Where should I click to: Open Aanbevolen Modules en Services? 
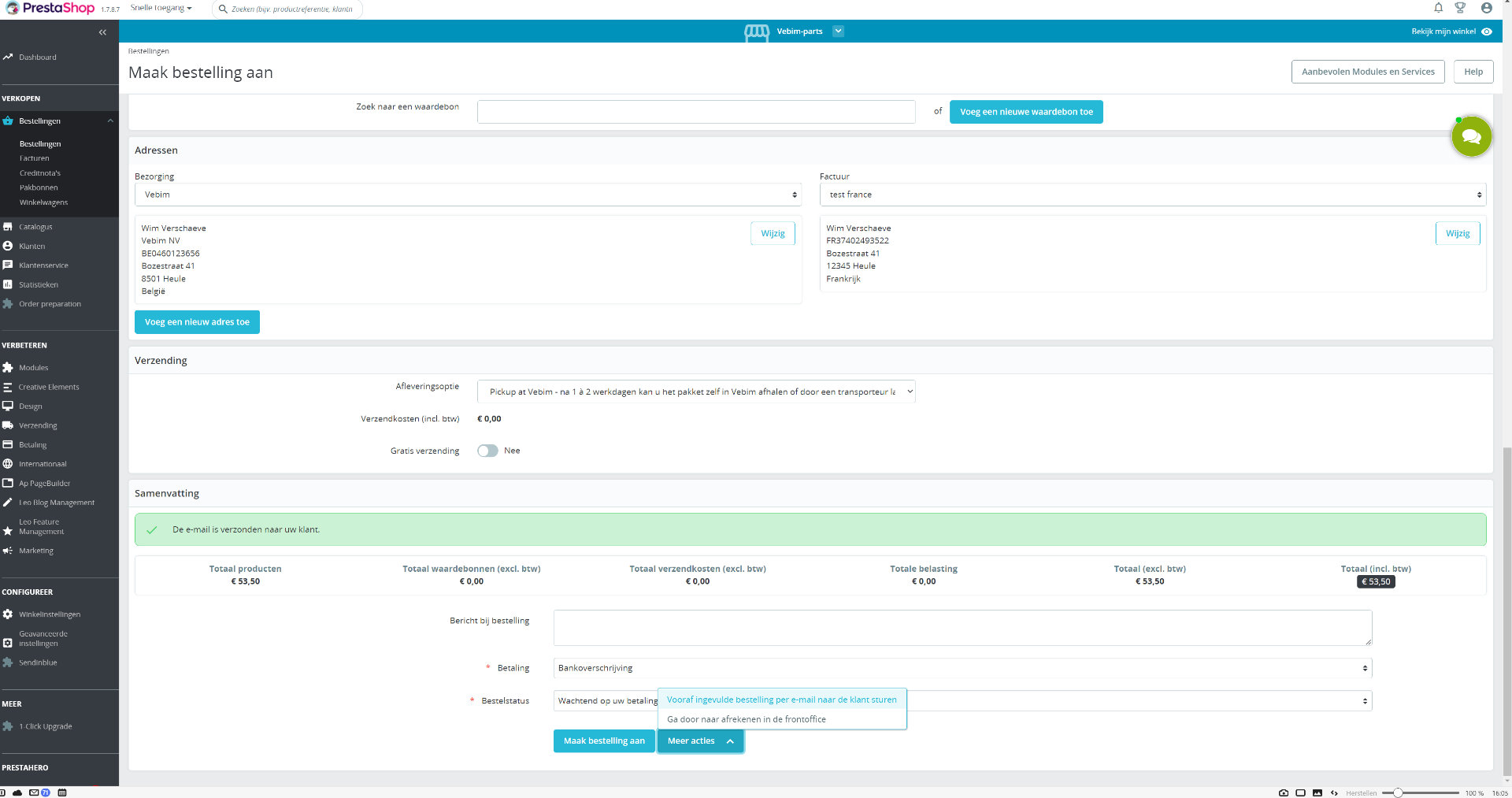[1368, 72]
